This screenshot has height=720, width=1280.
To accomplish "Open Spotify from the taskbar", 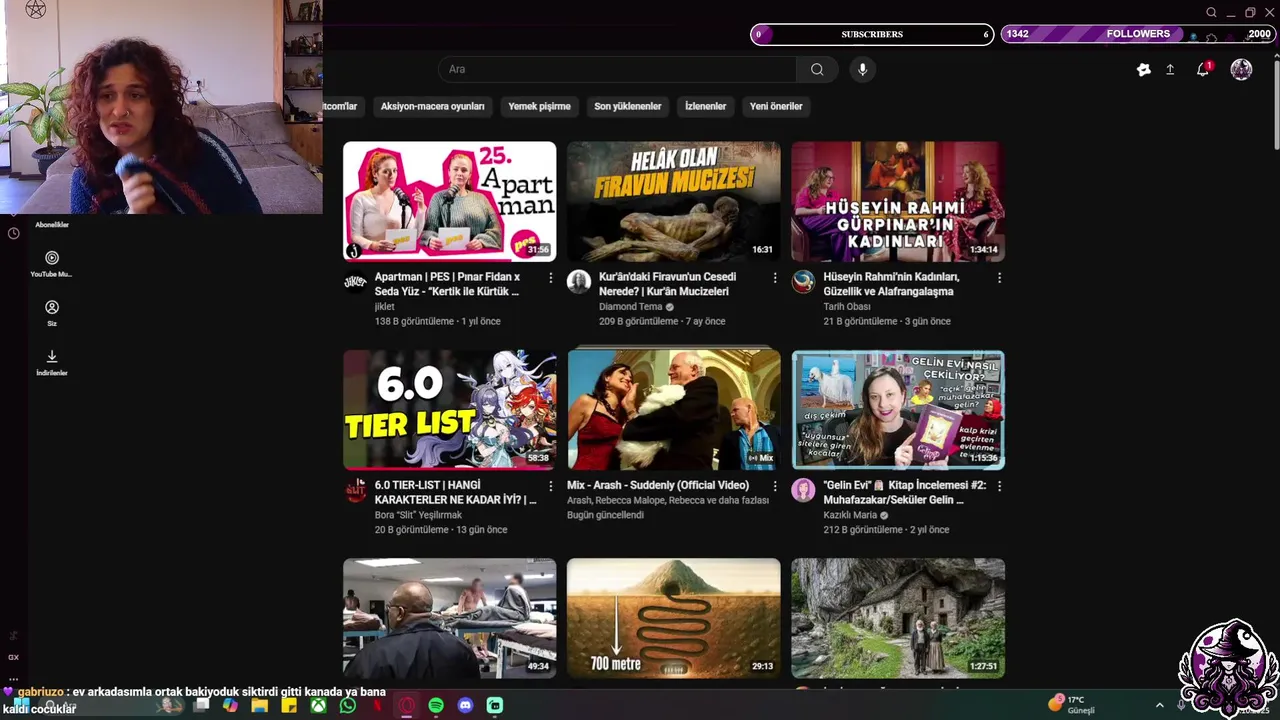I will click(436, 705).
